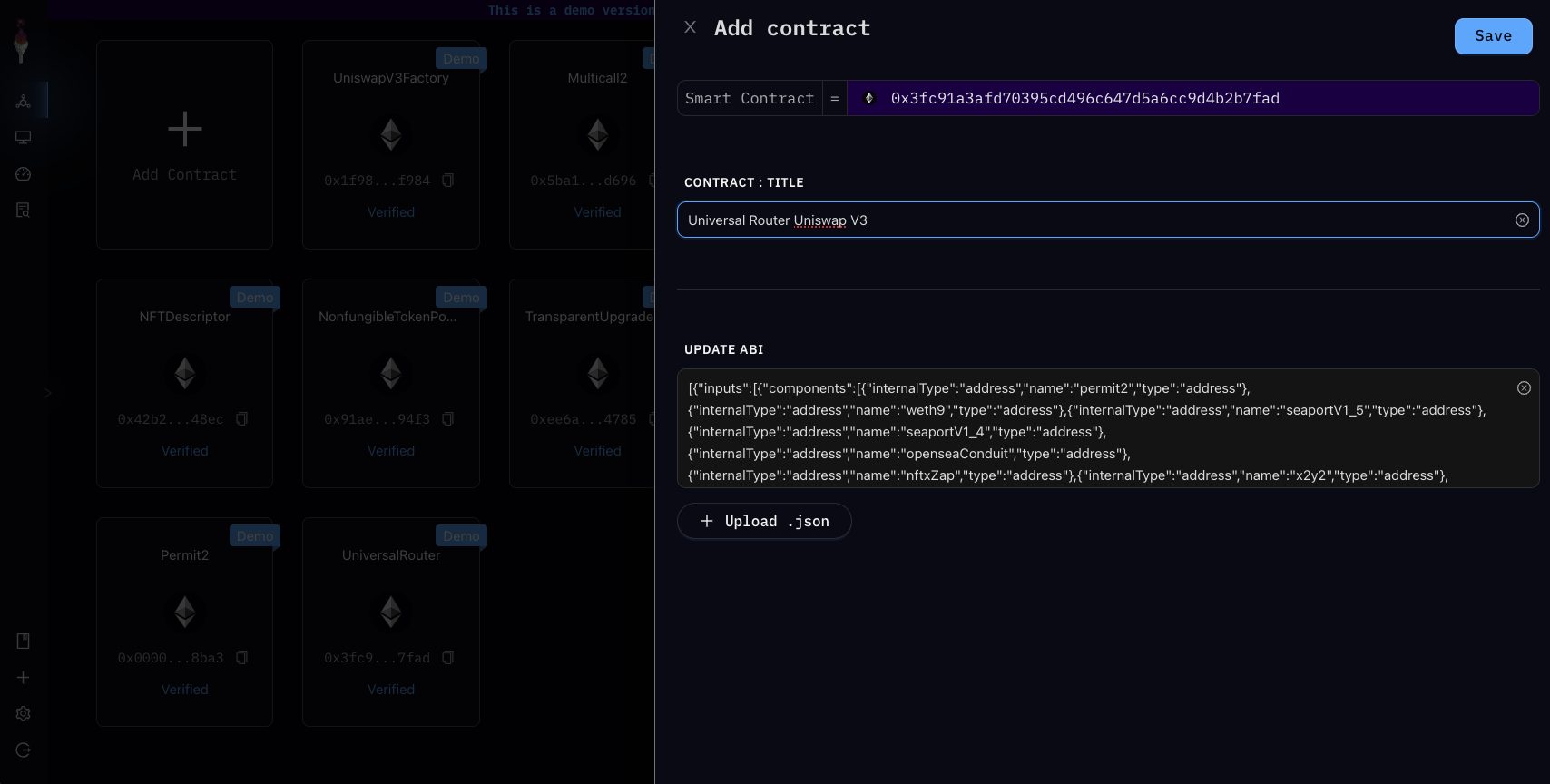This screenshot has height=784, width=1550.
Task: Focus the Contract Title input
Action: (x=1108, y=220)
